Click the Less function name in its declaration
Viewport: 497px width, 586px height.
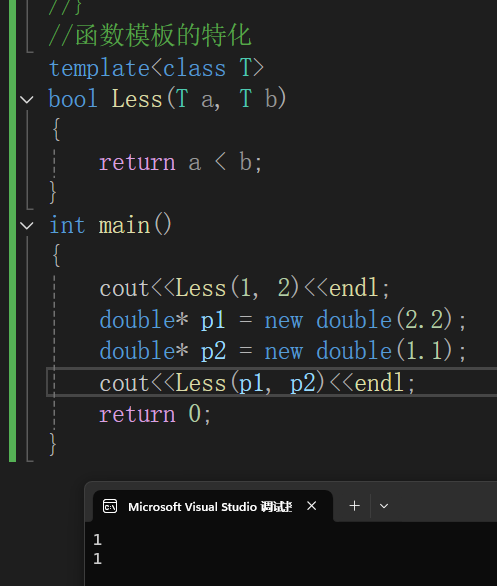(x=137, y=99)
